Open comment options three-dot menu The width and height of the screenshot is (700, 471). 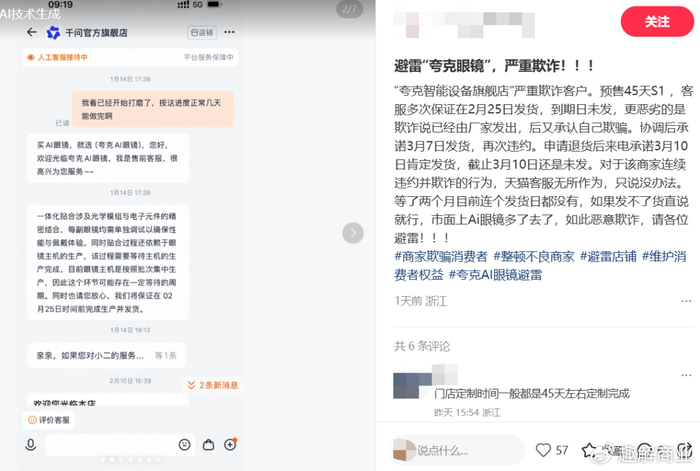[686, 375]
